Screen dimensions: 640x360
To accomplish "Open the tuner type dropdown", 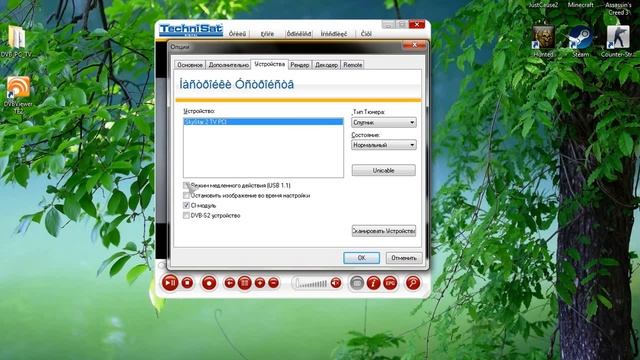I will click(384, 122).
